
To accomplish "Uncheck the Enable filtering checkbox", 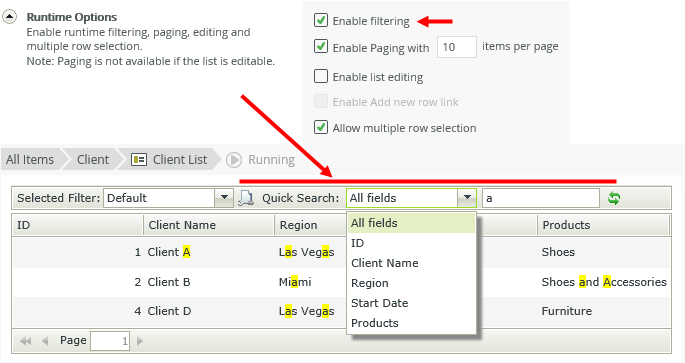I will click(x=321, y=20).
